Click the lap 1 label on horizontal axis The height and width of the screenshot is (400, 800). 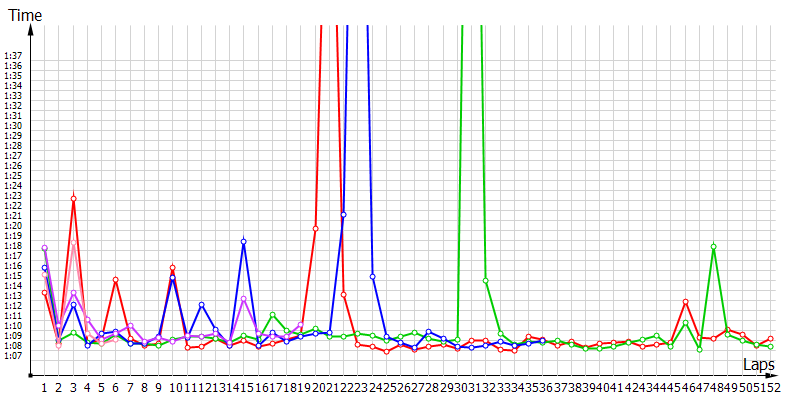tap(45, 387)
